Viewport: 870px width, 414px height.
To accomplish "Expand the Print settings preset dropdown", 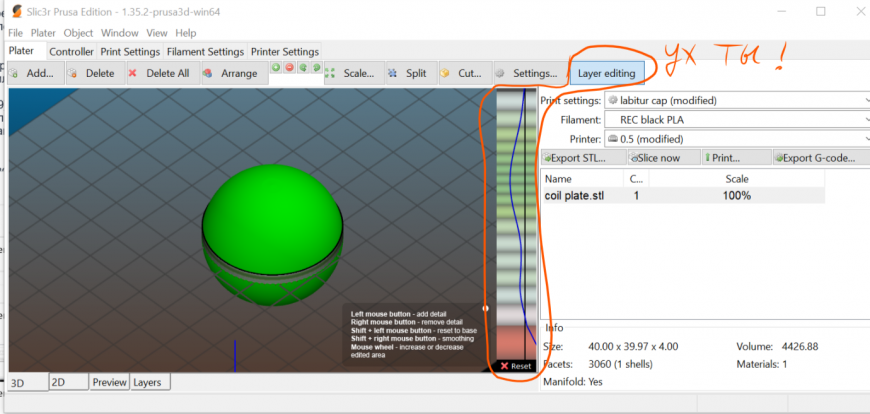I will [737, 100].
